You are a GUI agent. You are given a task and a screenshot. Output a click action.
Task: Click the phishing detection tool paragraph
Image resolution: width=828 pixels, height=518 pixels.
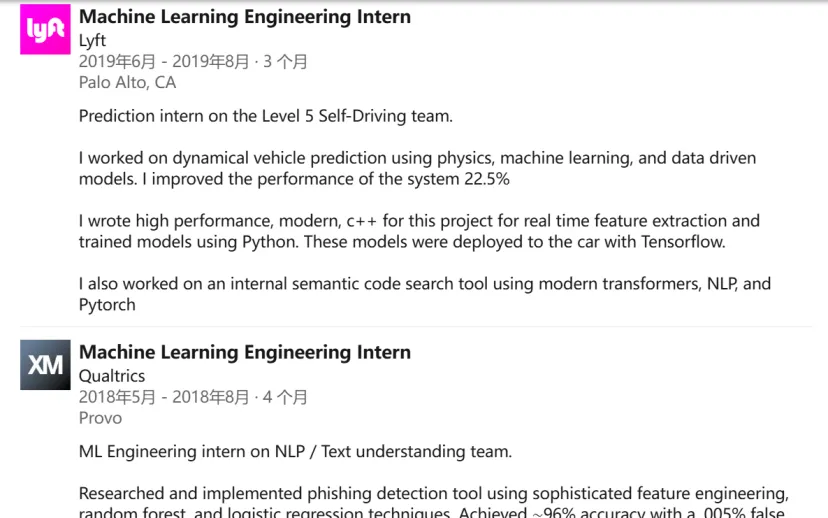[x=434, y=502]
